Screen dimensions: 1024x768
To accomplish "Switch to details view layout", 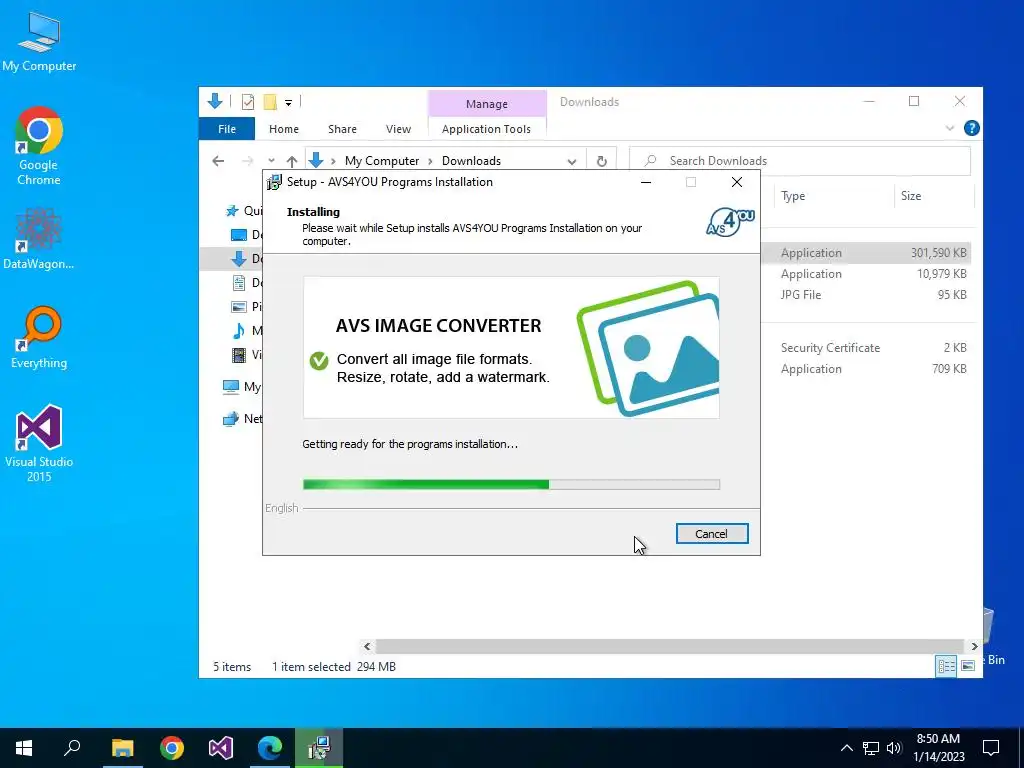I will (x=946, y=666).
